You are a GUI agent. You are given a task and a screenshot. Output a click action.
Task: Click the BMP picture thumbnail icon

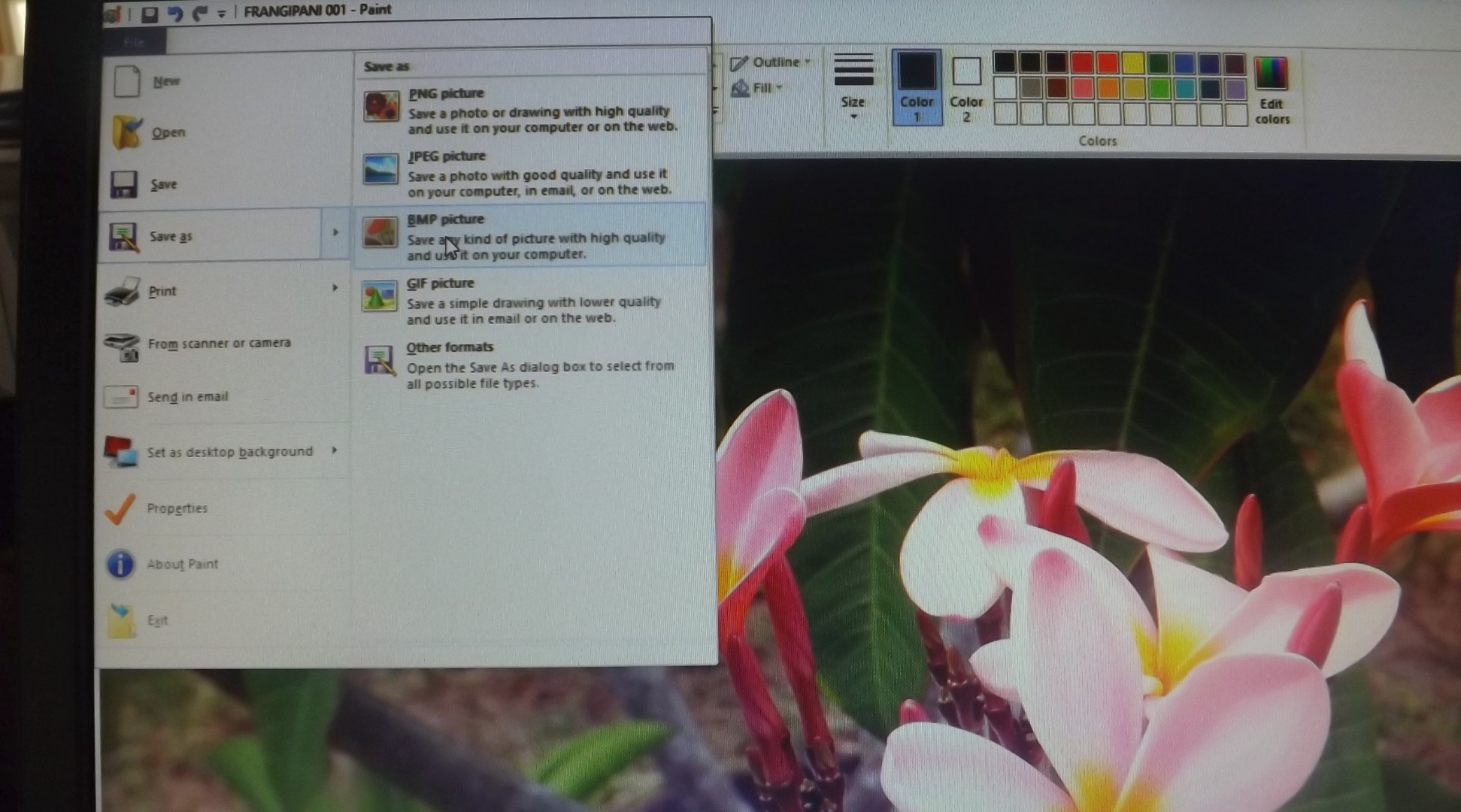(x=380, y=232)
